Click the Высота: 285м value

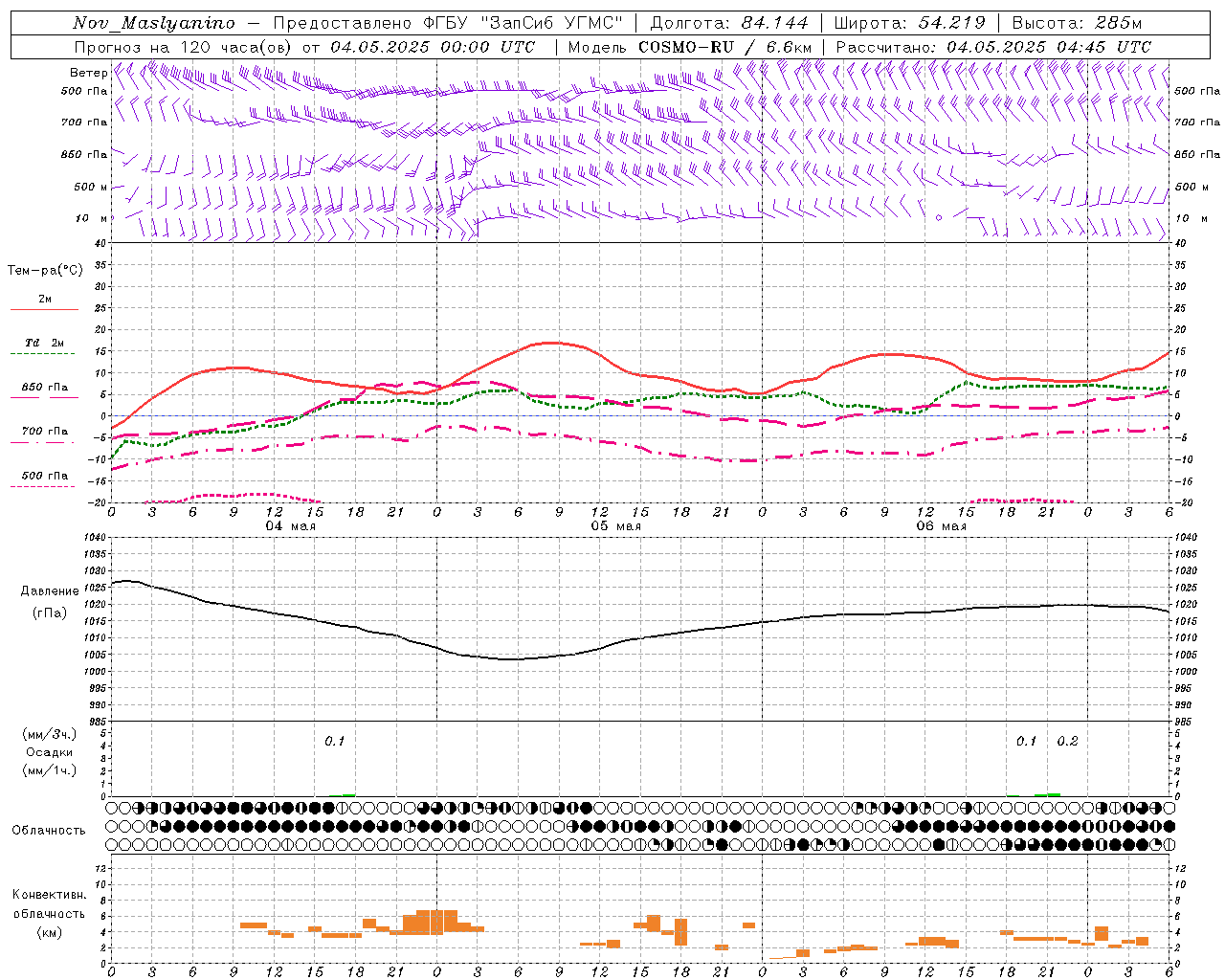point(1077,23)
